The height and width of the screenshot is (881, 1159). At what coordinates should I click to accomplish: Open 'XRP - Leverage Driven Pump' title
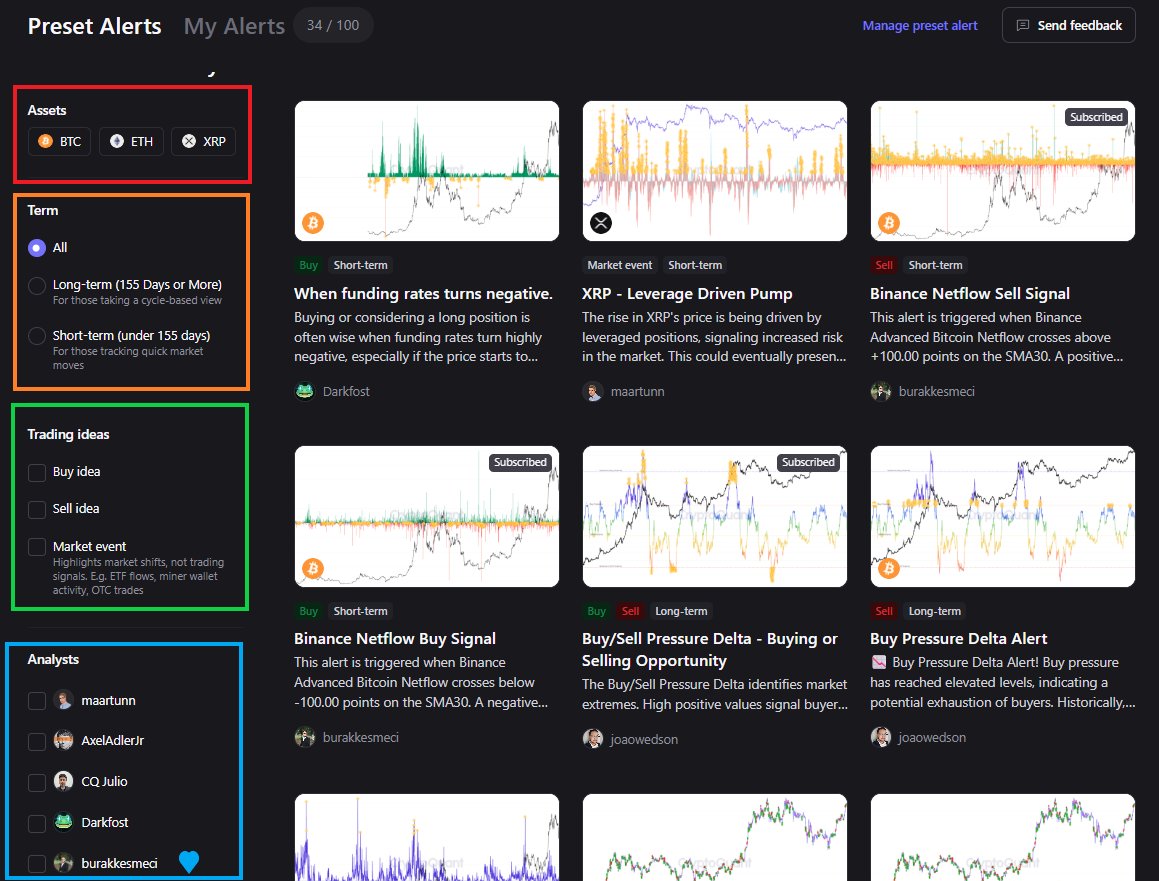[687, 293]
